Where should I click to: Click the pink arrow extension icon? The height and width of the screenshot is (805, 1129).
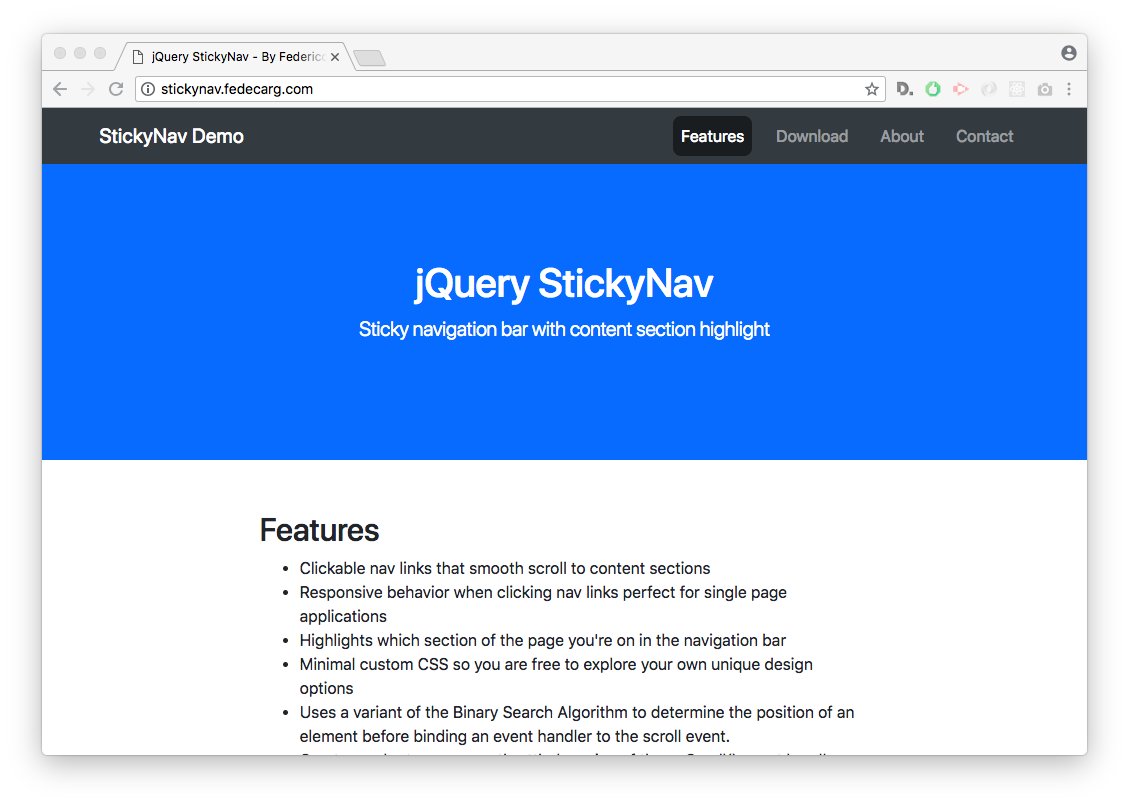(x=961, y=89)
